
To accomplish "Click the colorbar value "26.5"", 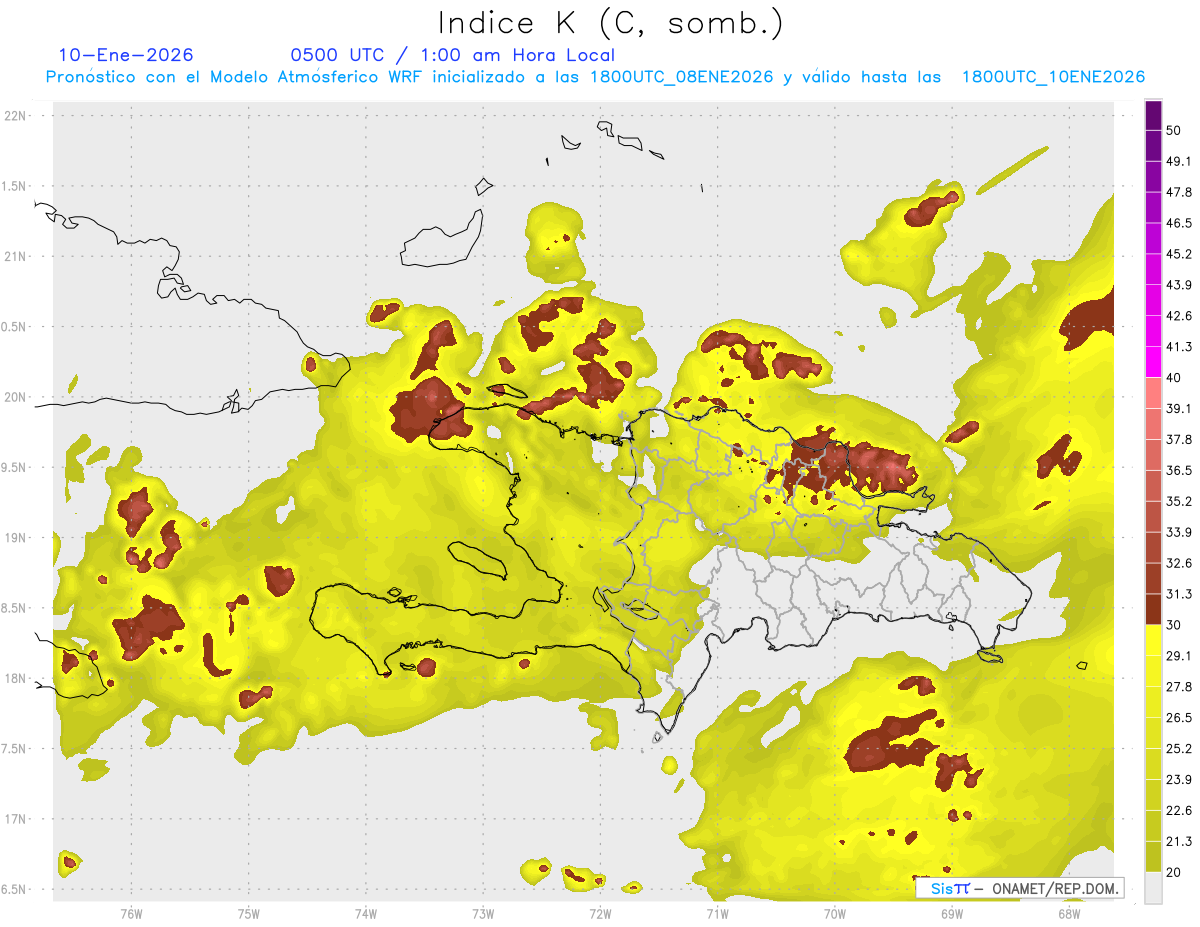I will click(1178, 718).
